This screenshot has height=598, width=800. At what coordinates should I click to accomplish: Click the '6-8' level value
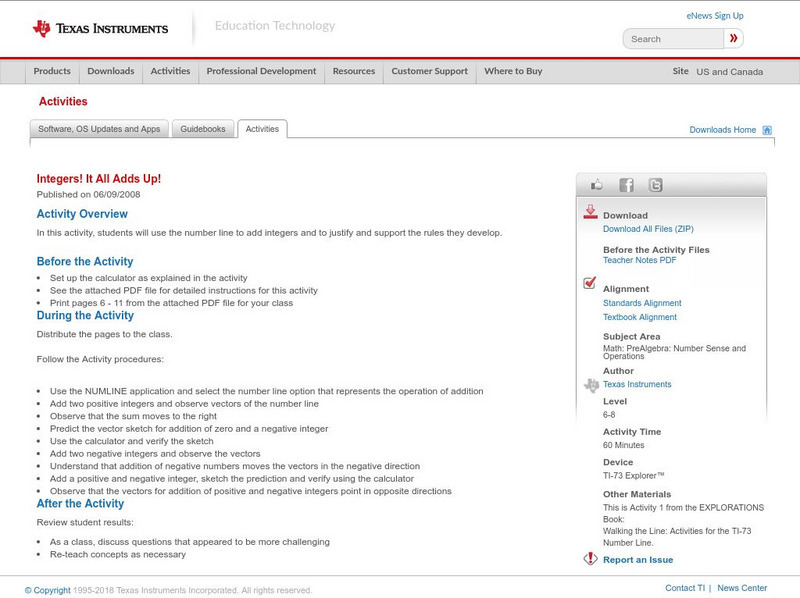pos(609,415)
